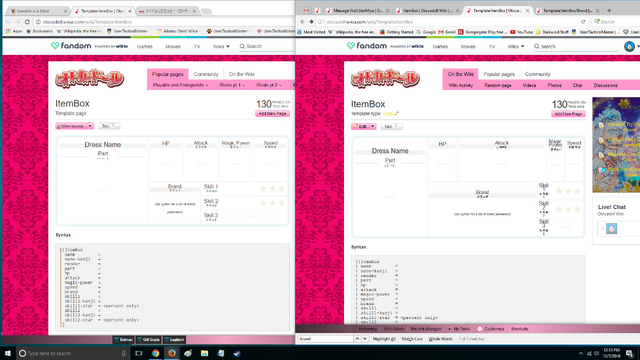Click Otocadoll wiki logo in left window
The image size is (640, 360).
click(90, 78)
